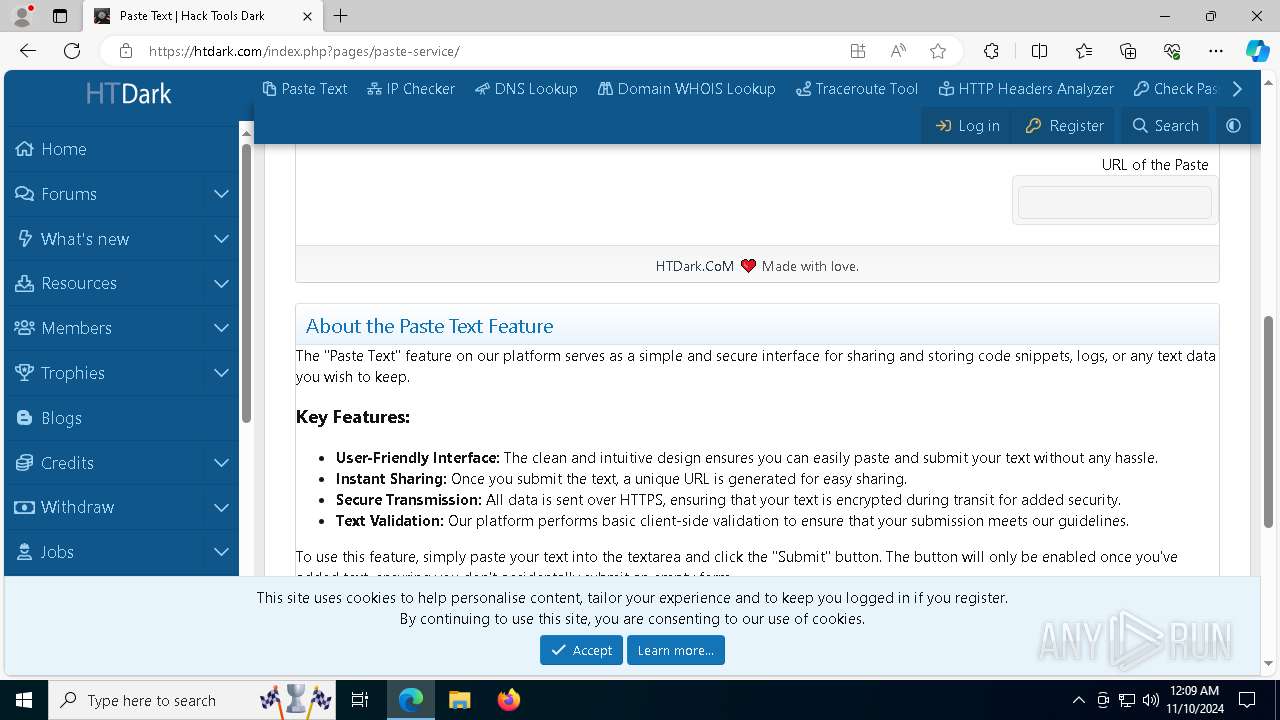This screenshot has width=1280, height=720.
Task: View site information lock icon
Action: pos(126,51)
